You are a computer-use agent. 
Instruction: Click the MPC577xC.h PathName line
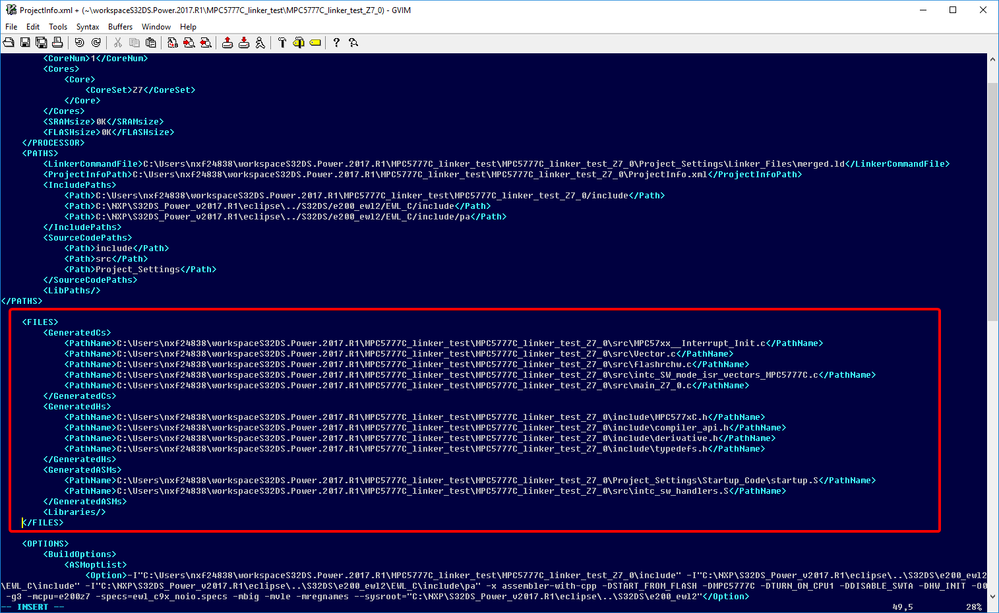coord(415,417)
